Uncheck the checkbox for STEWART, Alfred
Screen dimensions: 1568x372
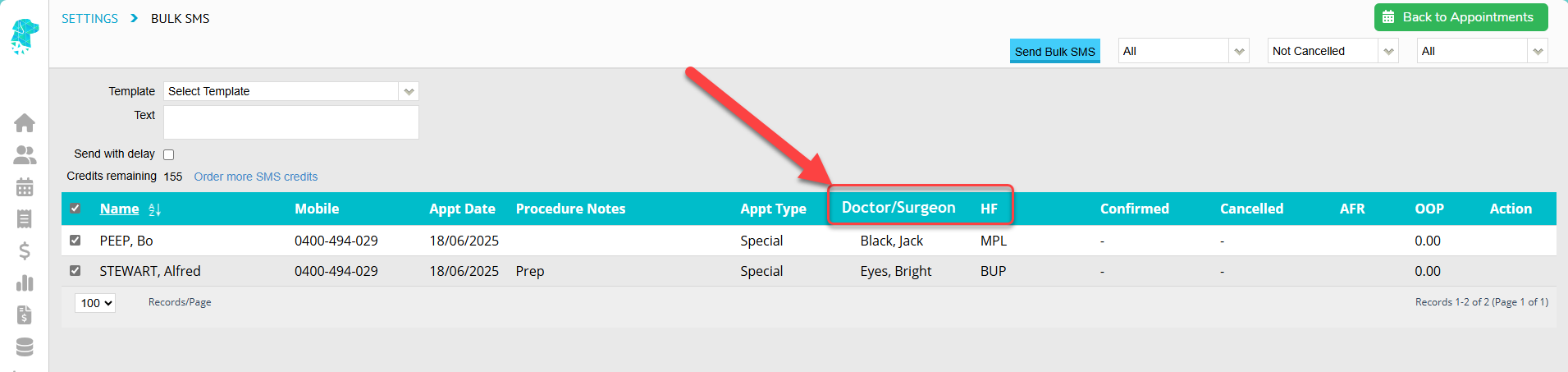(75, 271)
